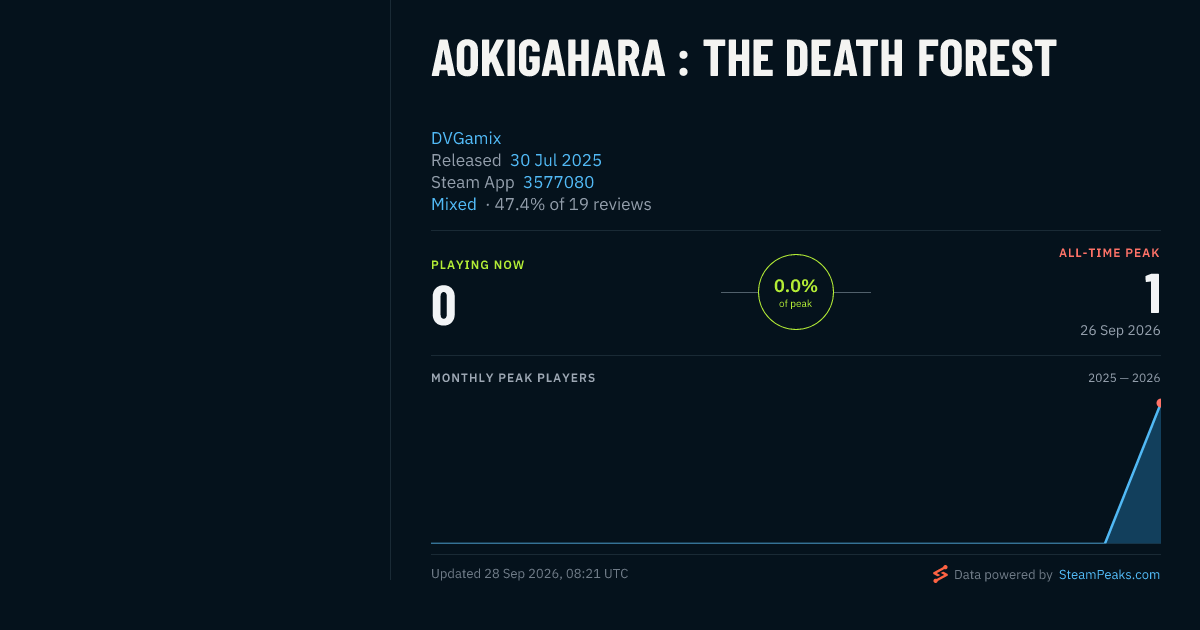Image resolution: width=1200 pixels, height=630 pixels.
Task: Click the Playing Now label
Action: coord(478,265)
